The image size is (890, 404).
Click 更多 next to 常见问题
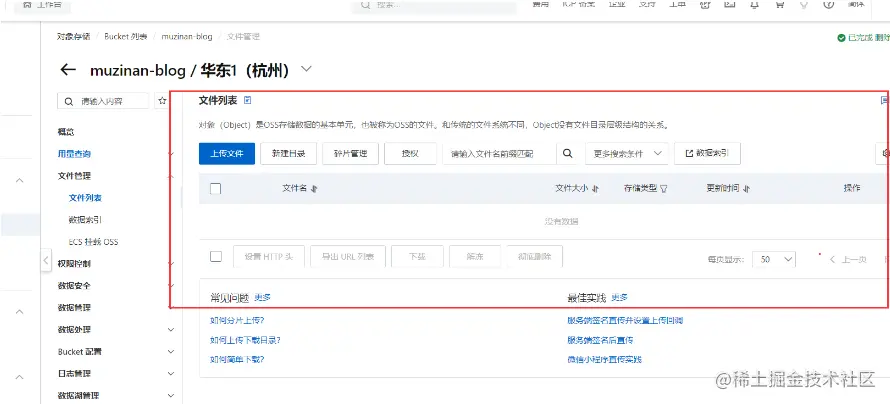tap(262, 297)
